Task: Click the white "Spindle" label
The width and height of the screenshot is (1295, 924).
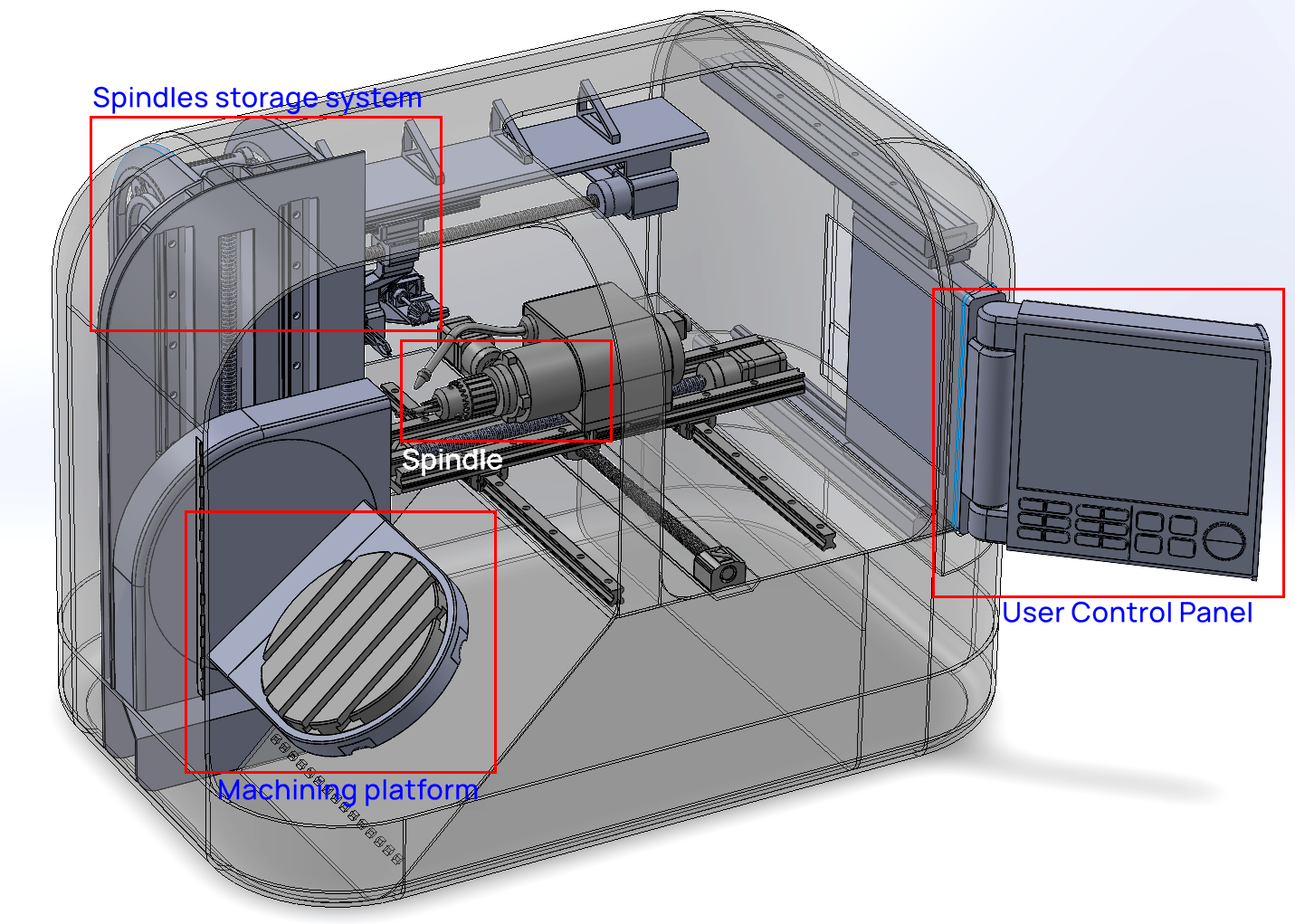Action: (452, 460)
